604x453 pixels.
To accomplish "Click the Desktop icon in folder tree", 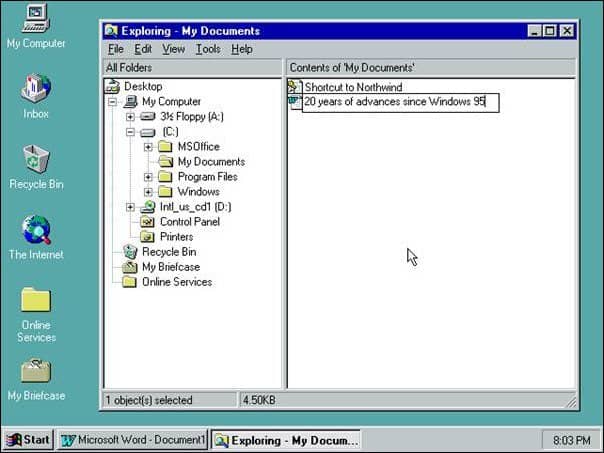I will pyautogui.click(x=112, y=86).
